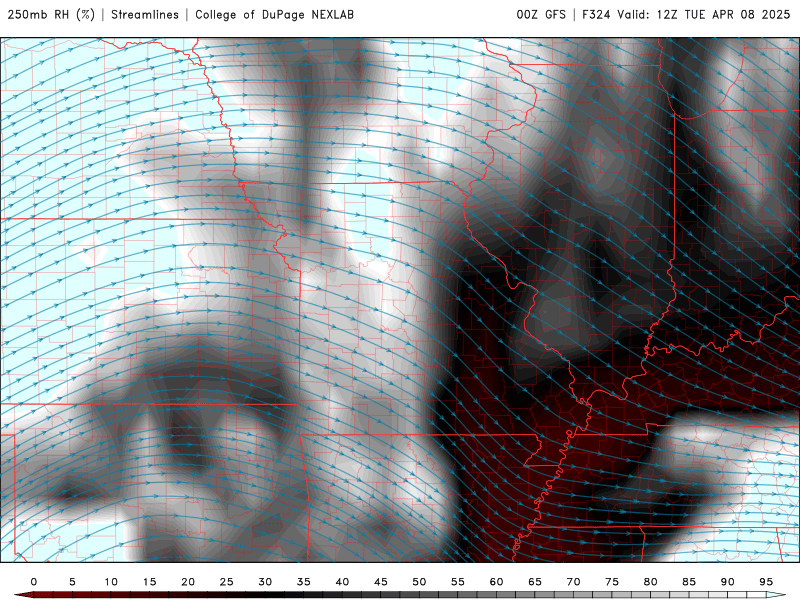Image resolution: width=800 pixels, height=600 pixels.
Task: Click 'College of DuPage NEXLAB' text
Action: point(274,15)
